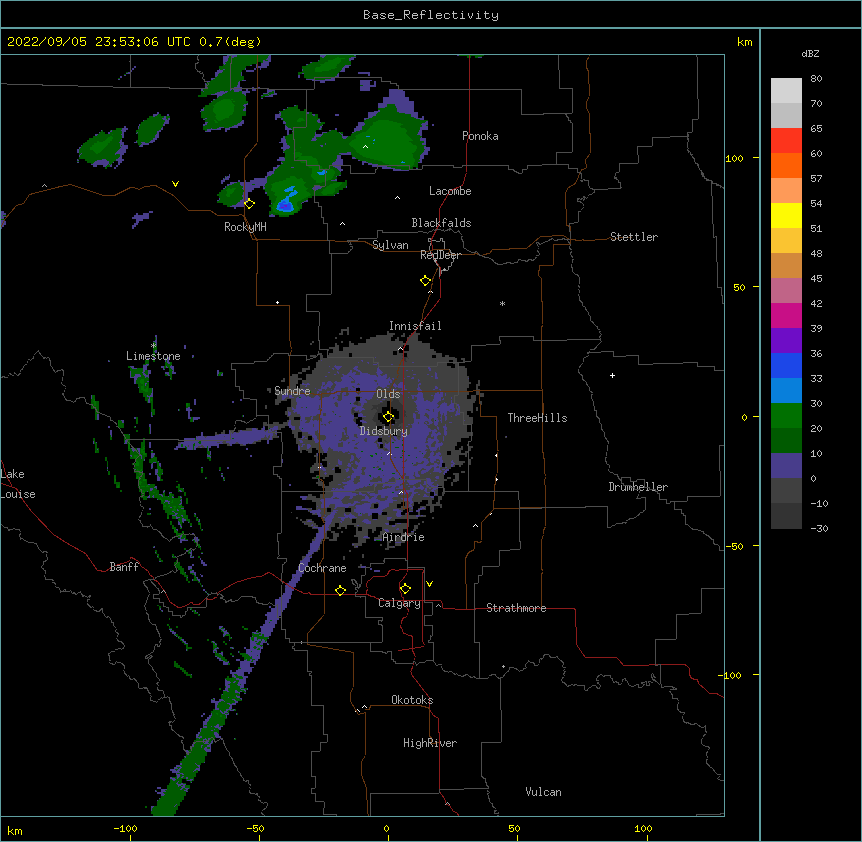Click the Didsbury town label

pyautogui.click(x=384, y=431)
